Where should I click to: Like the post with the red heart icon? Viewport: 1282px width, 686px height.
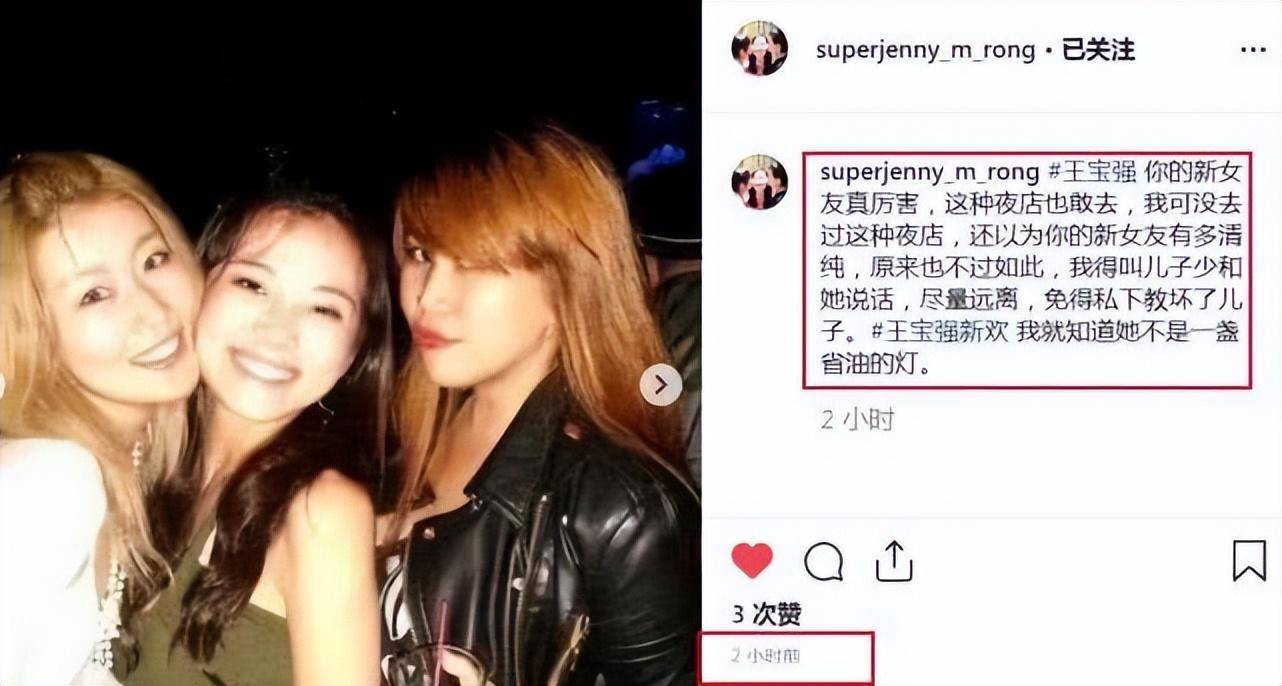pos(752,561)
